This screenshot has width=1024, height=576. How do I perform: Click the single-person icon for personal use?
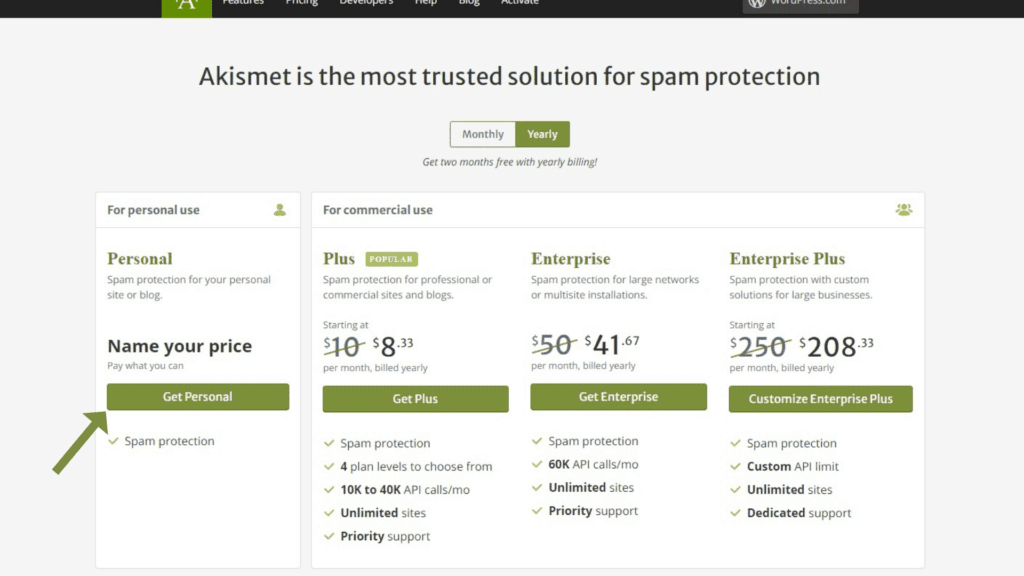click(280, 210)
